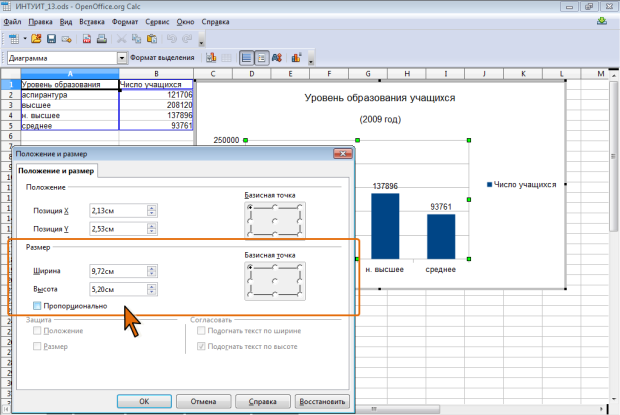Click the Export to PDF icon
Viewport: 620px width, 415px height.
(x=87, y=39)
